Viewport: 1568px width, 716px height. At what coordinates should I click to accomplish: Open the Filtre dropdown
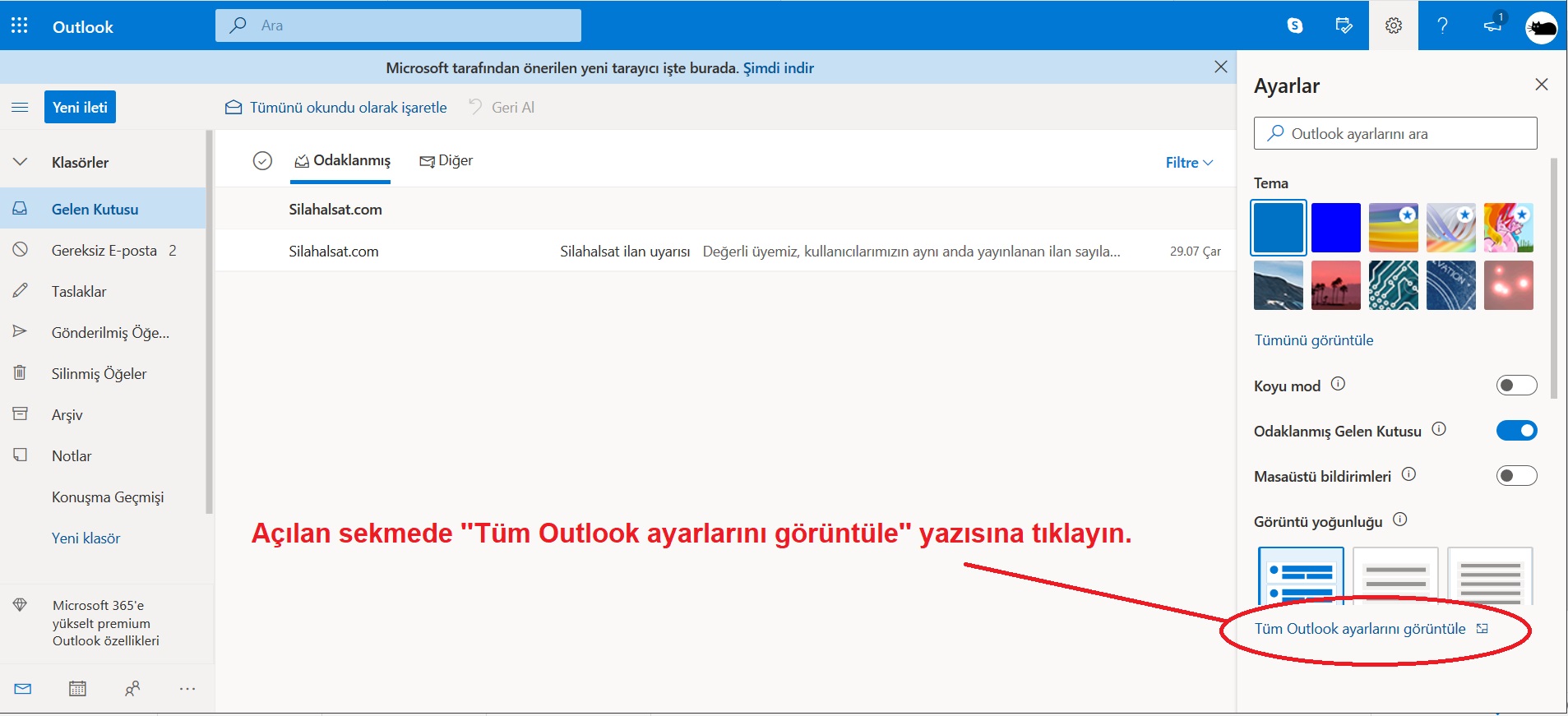(x=1189, y=163)
